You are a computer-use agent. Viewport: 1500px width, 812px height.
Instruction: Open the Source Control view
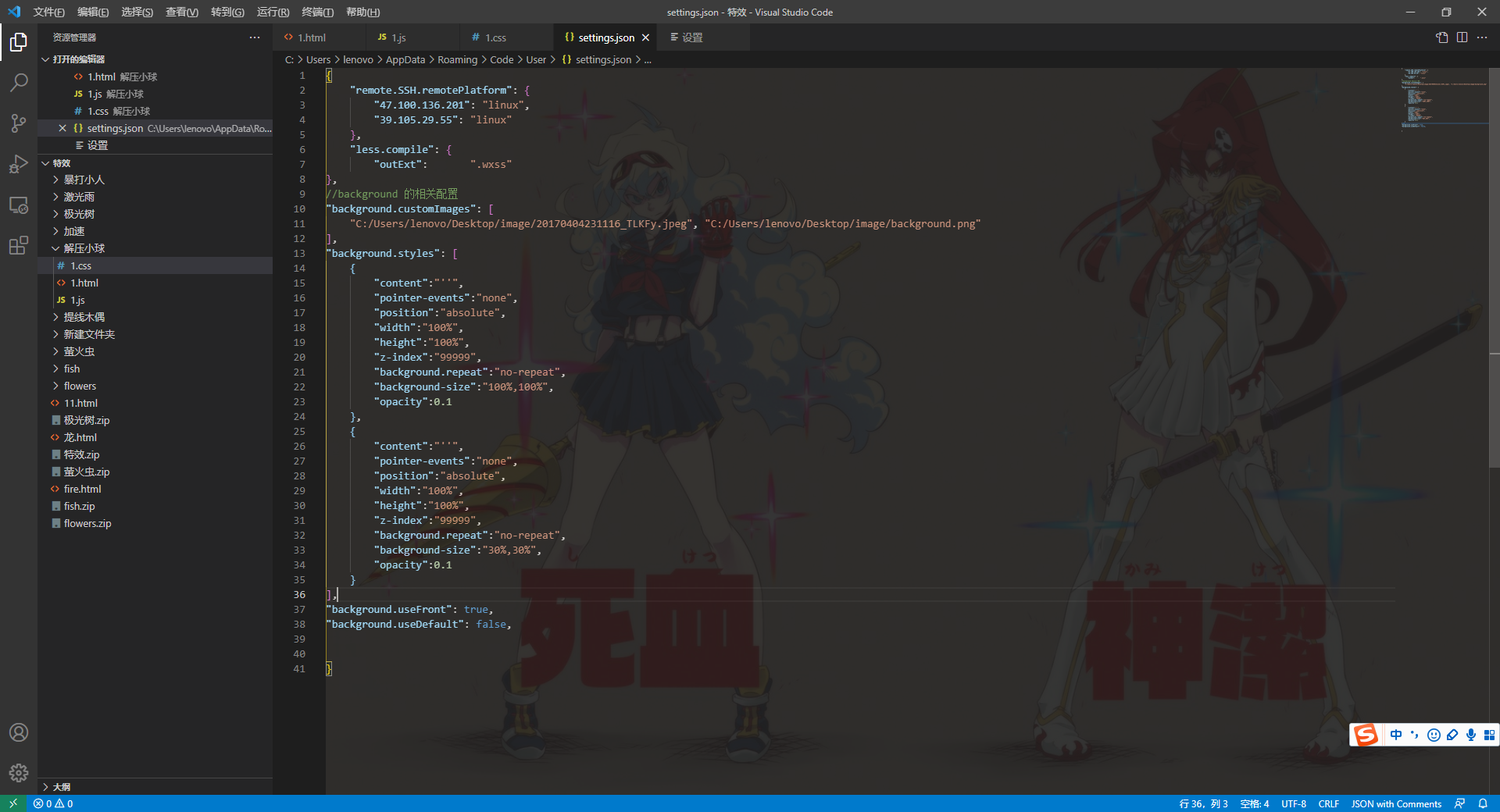coord(19,123)
